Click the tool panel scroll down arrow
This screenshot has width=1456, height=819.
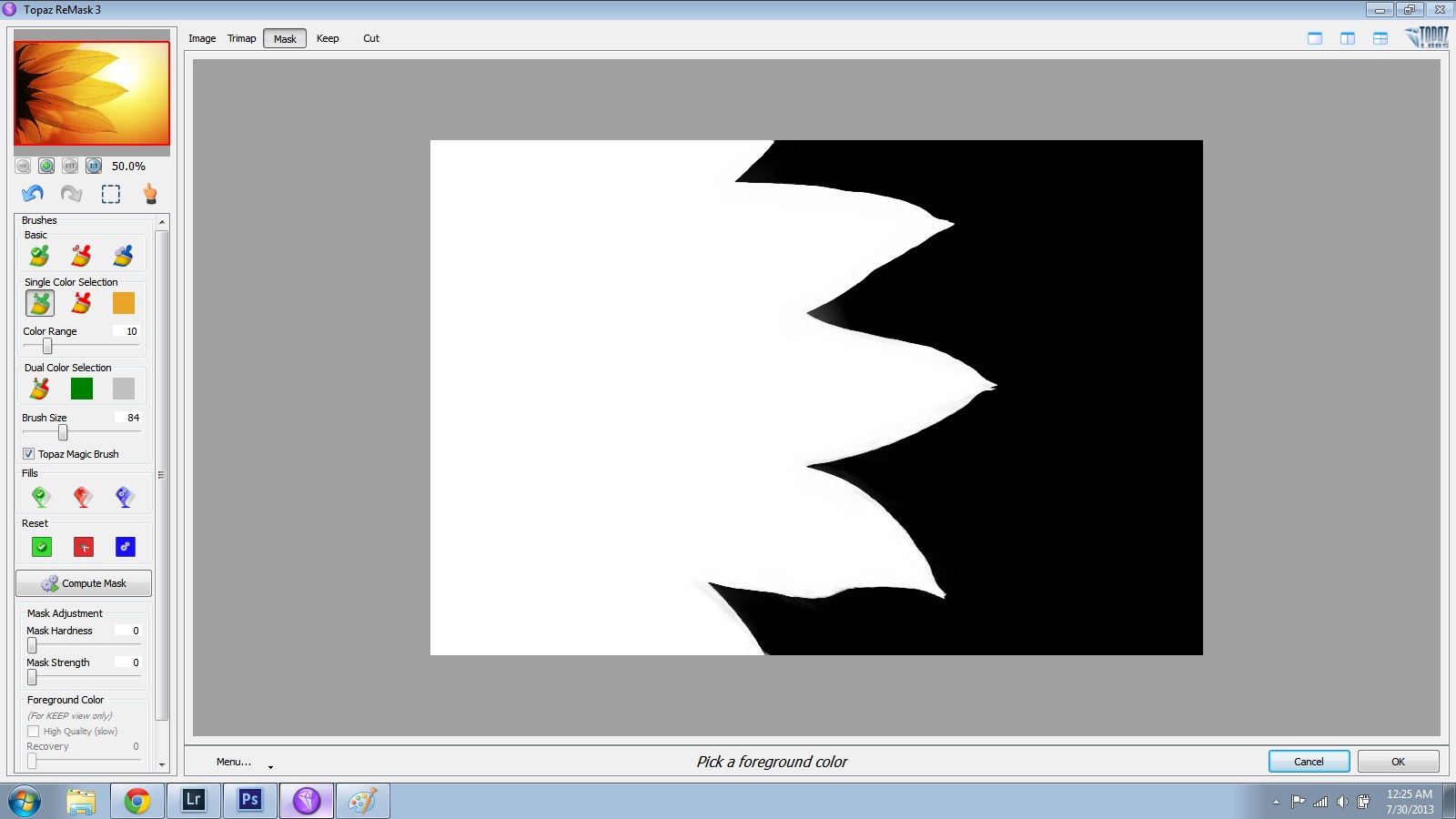pos(162,765)
